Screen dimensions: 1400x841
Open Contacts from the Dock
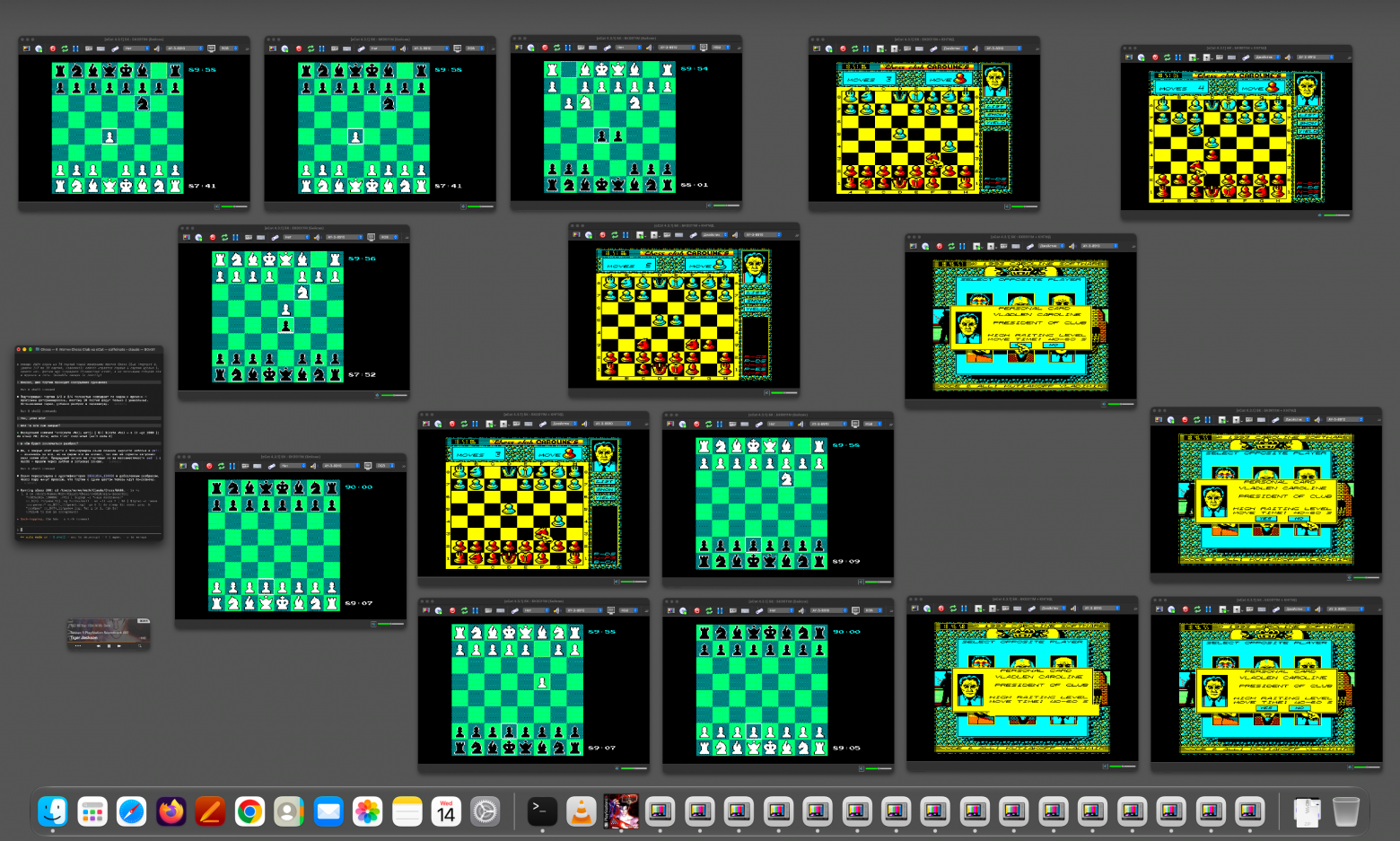[289, 812]
